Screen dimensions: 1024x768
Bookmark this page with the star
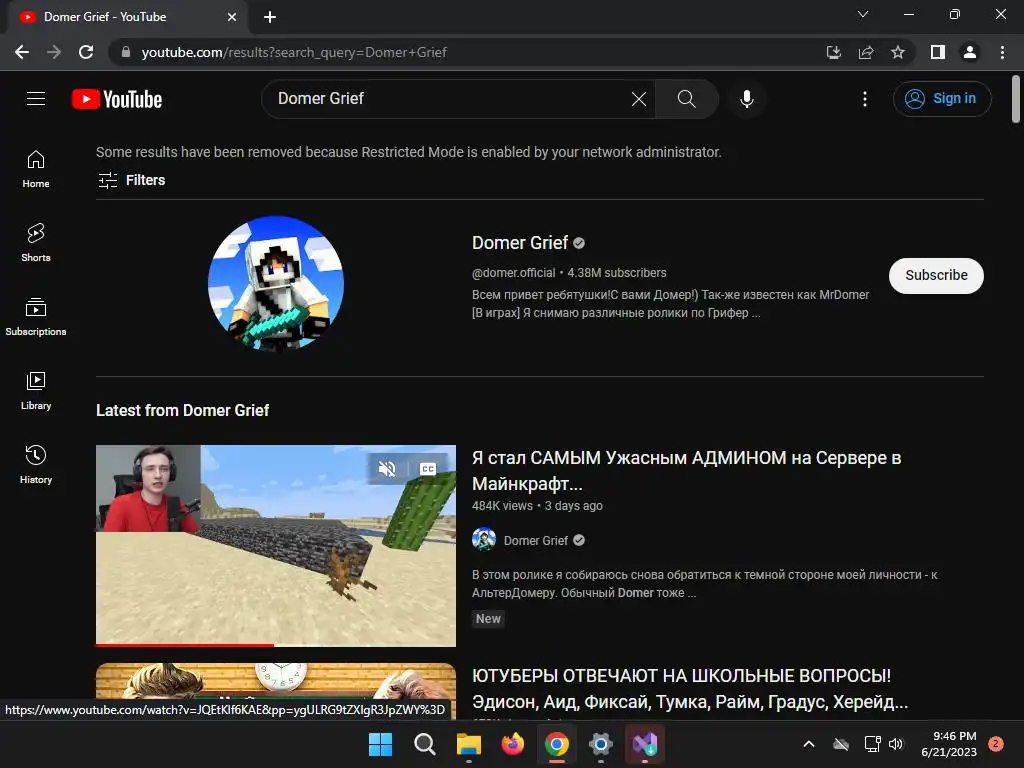click(897, 52)
